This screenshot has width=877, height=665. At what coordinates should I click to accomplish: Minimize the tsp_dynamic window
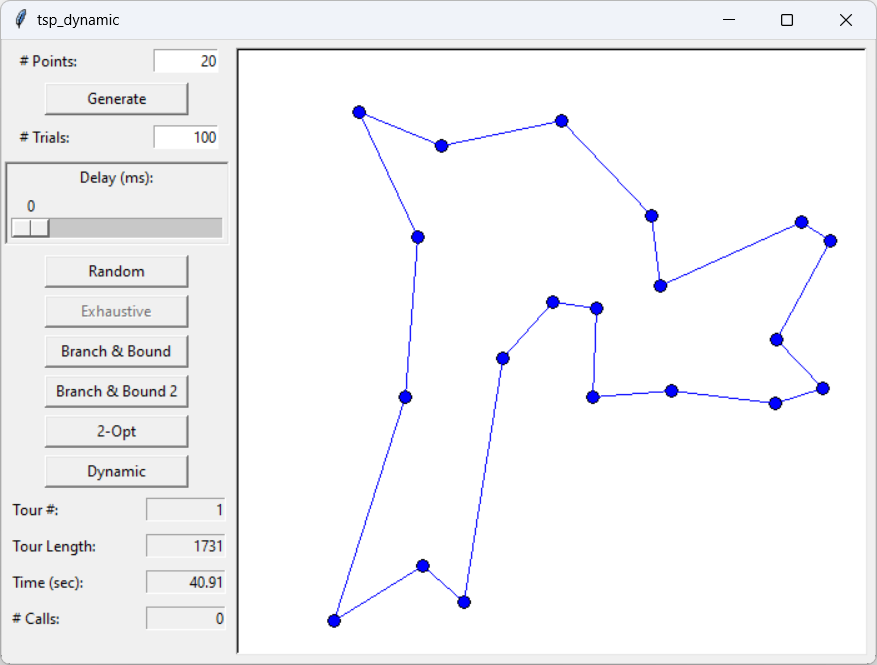click(729, 20)
